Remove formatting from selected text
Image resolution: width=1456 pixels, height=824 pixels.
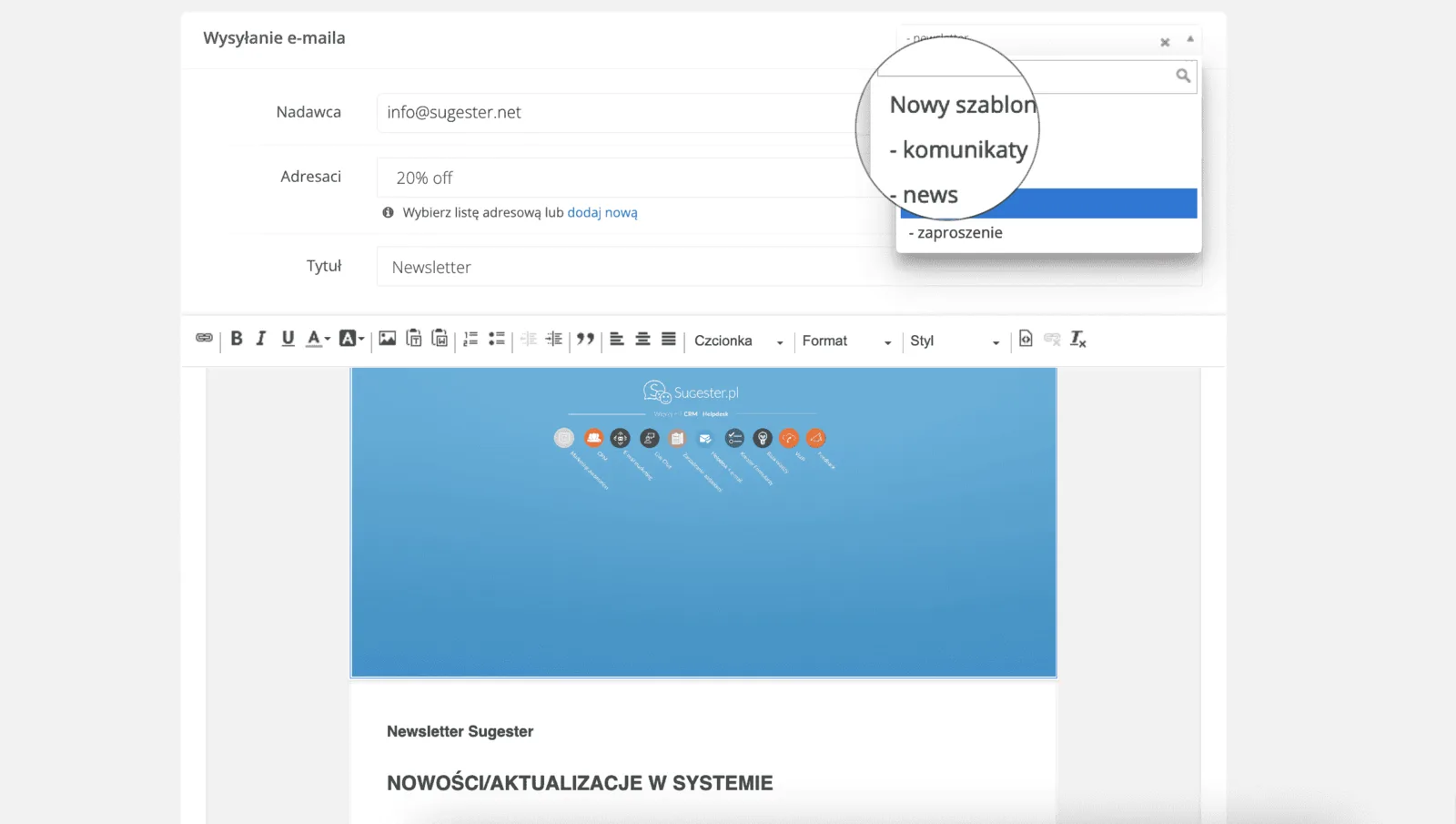coord(1078,339)
